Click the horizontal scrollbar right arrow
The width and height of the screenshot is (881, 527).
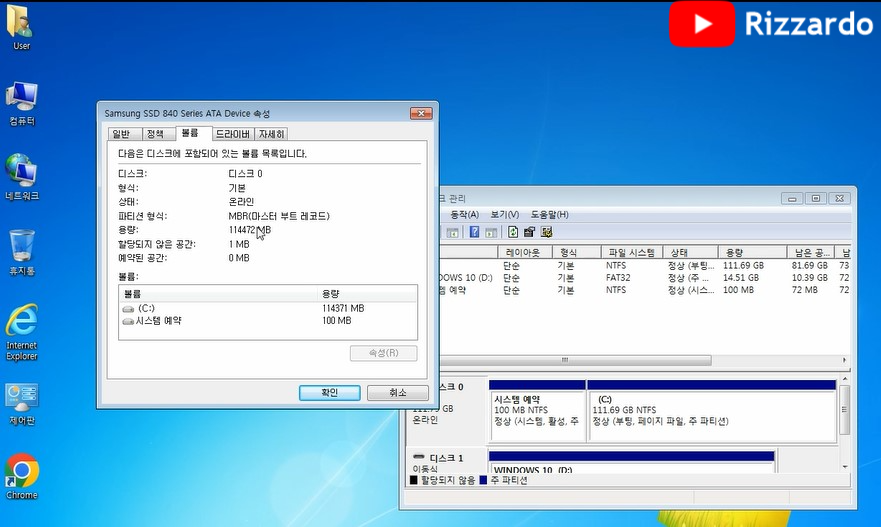844,360
